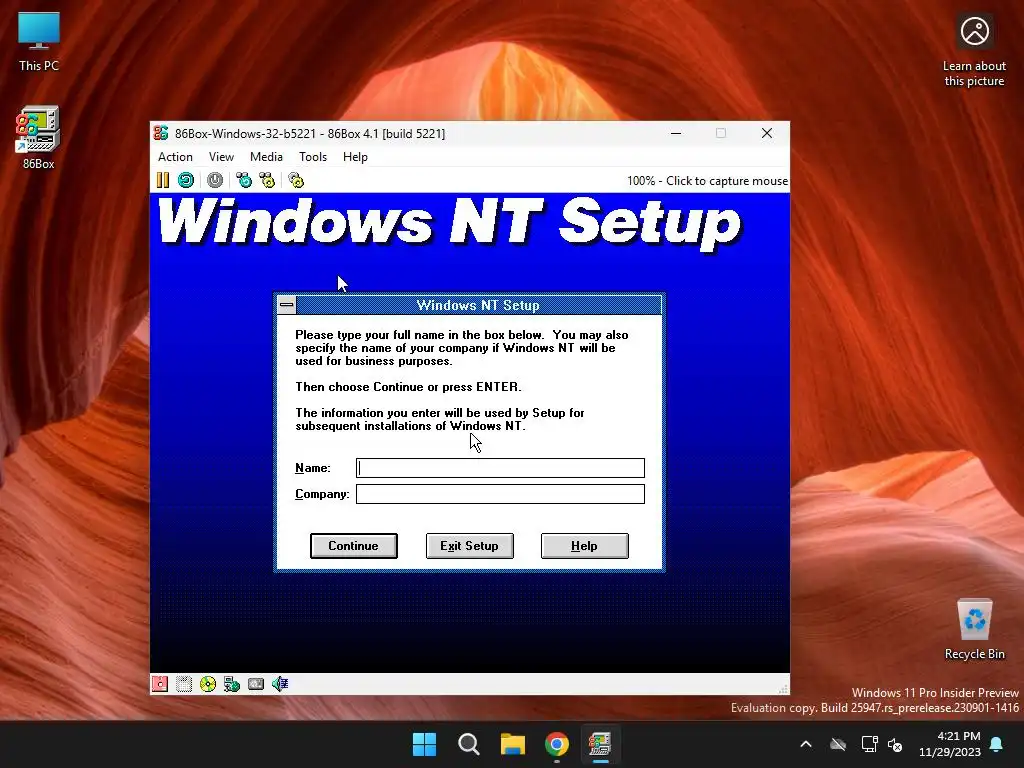Open the Action menu in 86Box
Screen dimensions: 1024x768
175,157
